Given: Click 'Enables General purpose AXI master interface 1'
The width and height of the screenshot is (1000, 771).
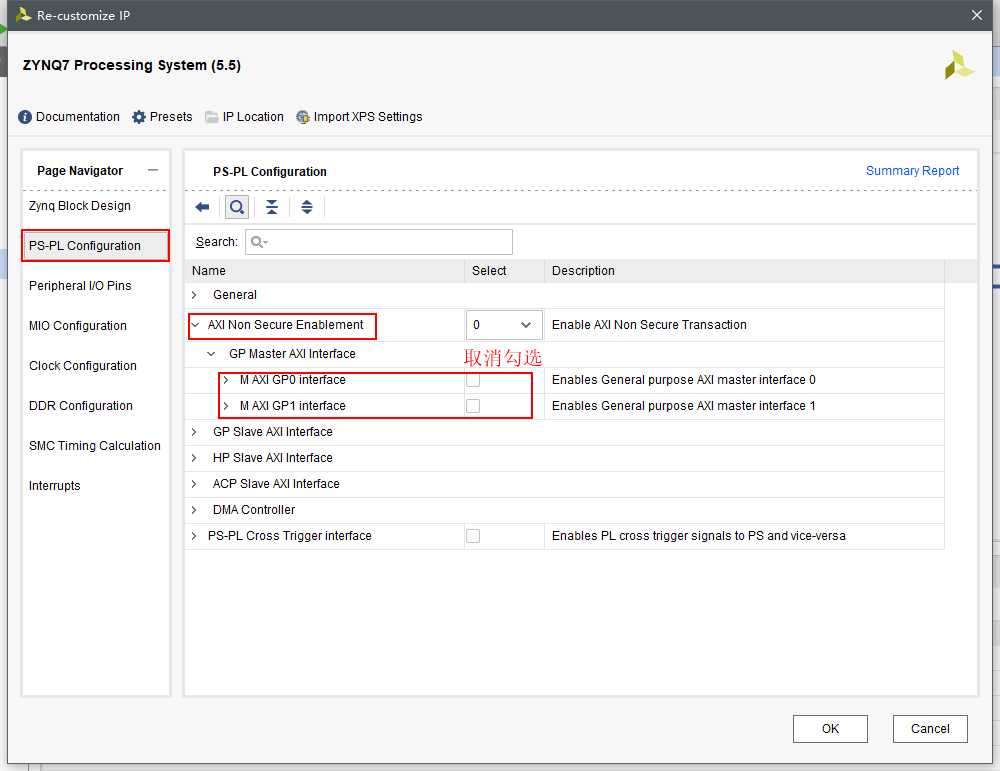Looking at the screenshot, I should click(x=684, y=406).
